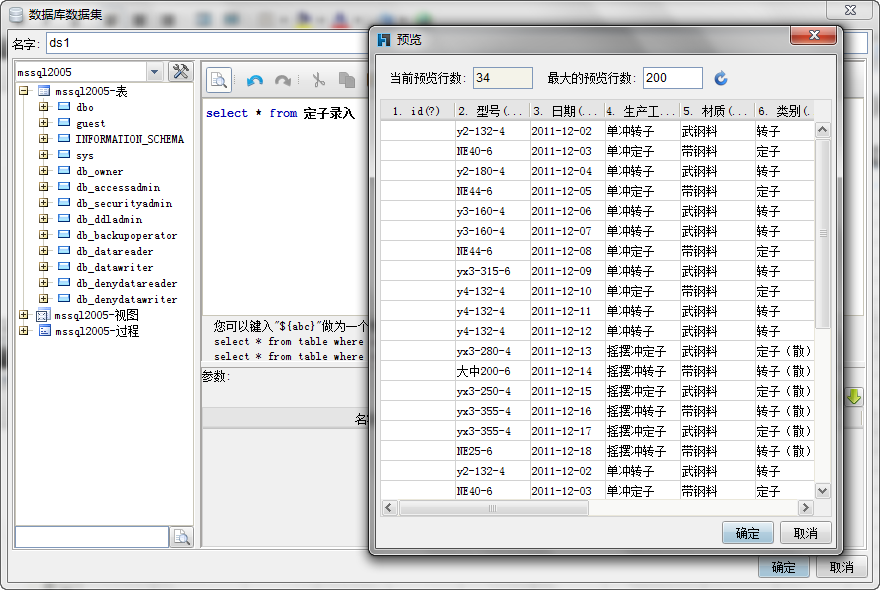The image size is (880, 590).
Task: Expand the db_datareader node
Action: tap(44, 250)
